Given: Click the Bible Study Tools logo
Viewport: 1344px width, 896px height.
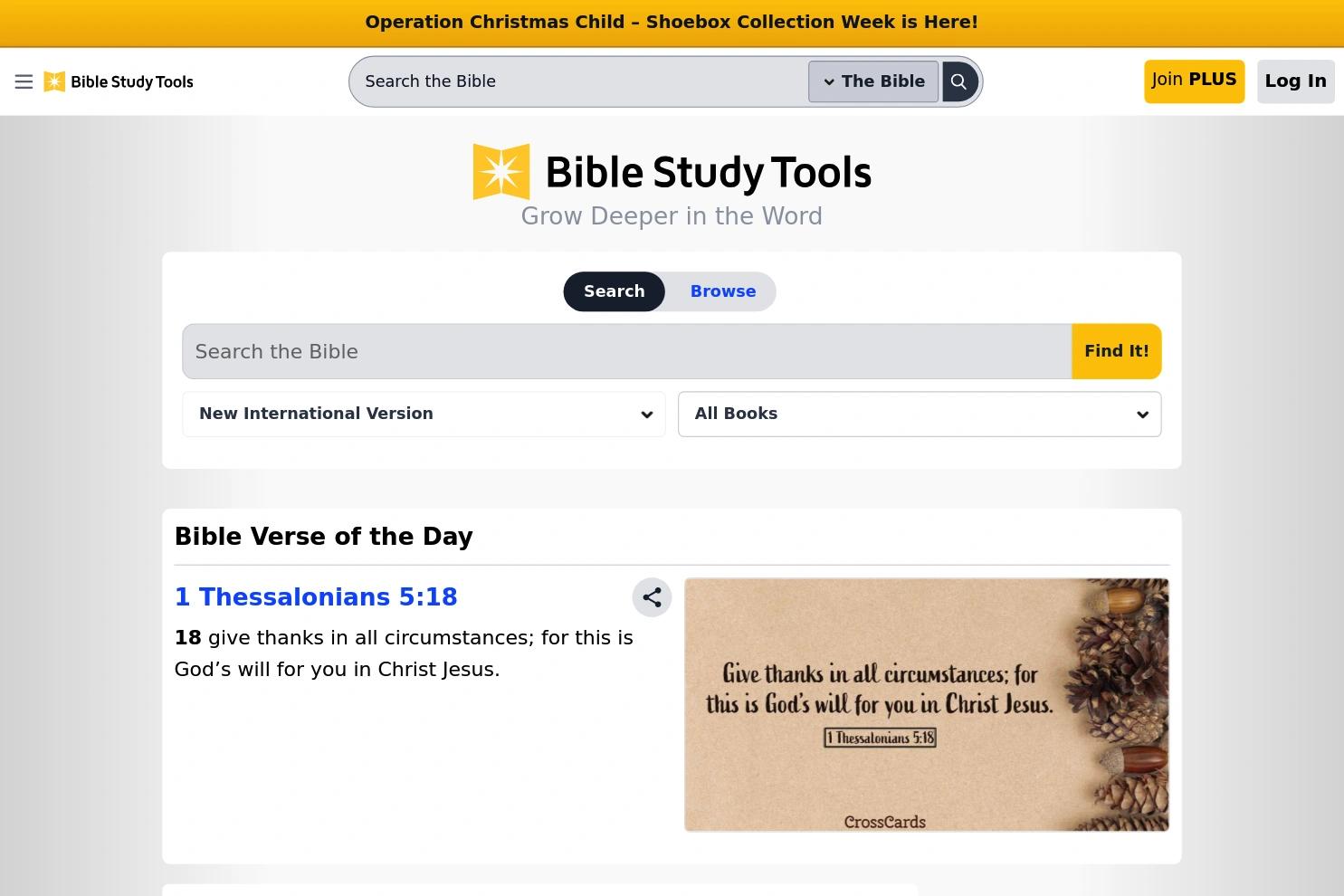Looking at the screenshot, I should click(118, 81).
